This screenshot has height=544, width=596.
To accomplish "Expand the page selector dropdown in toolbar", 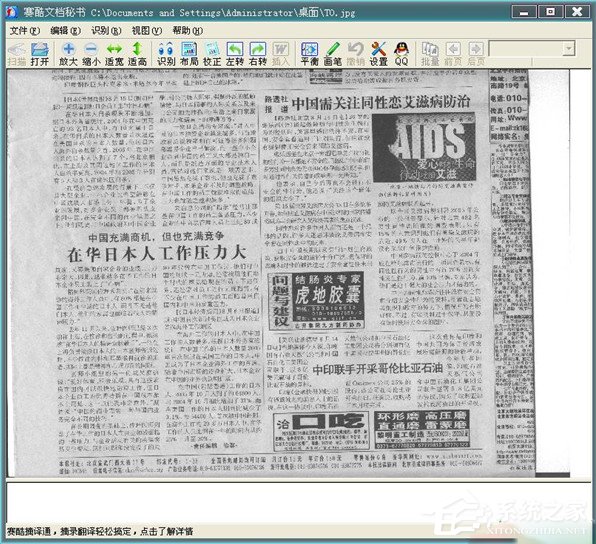I will point(568,49).
